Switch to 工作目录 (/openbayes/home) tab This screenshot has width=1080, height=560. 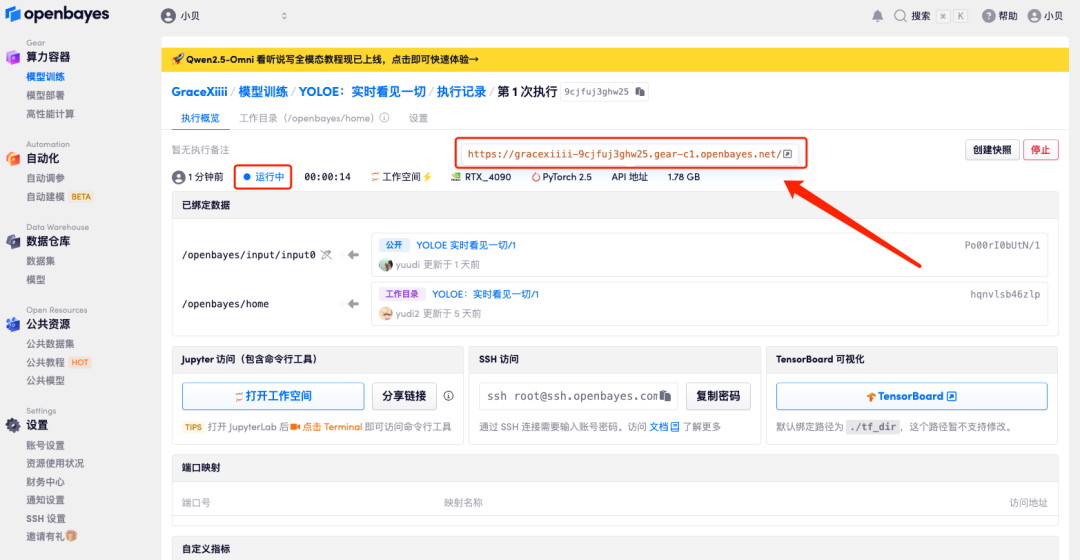307,118
